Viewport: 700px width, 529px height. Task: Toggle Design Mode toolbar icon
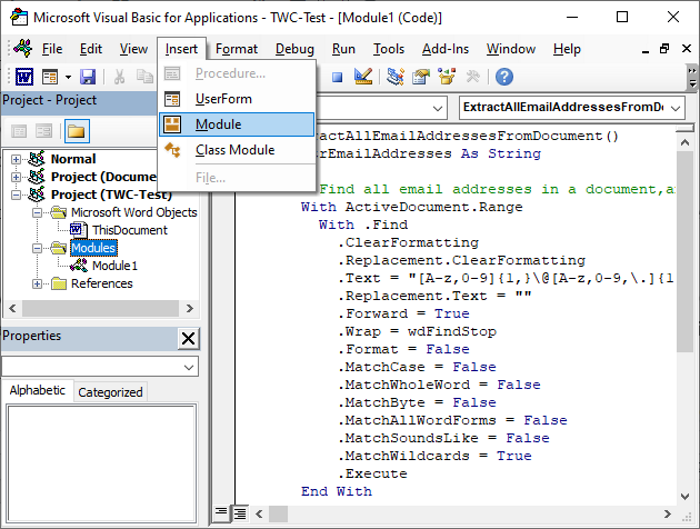(x=363, y=77)
